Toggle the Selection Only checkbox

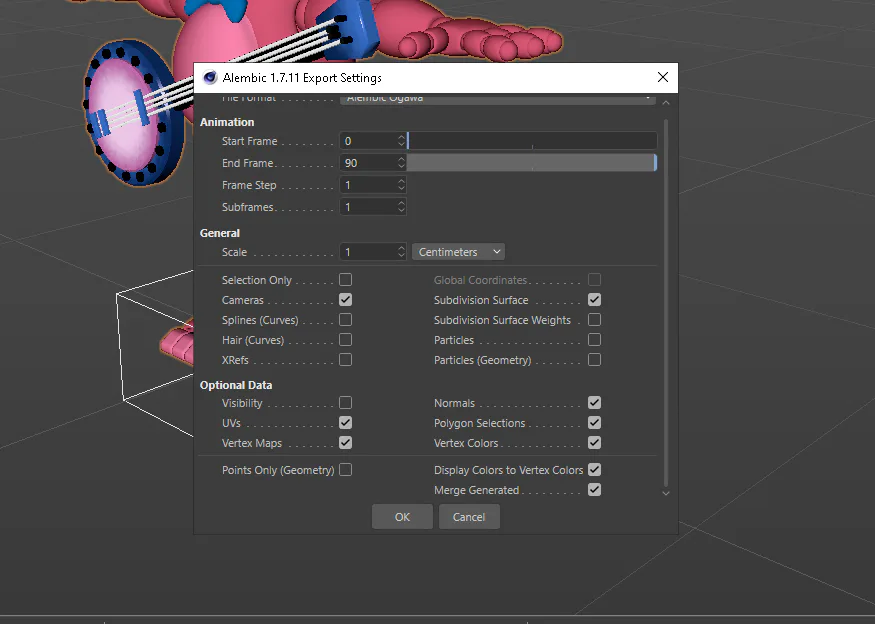click(x=345, y=280)
